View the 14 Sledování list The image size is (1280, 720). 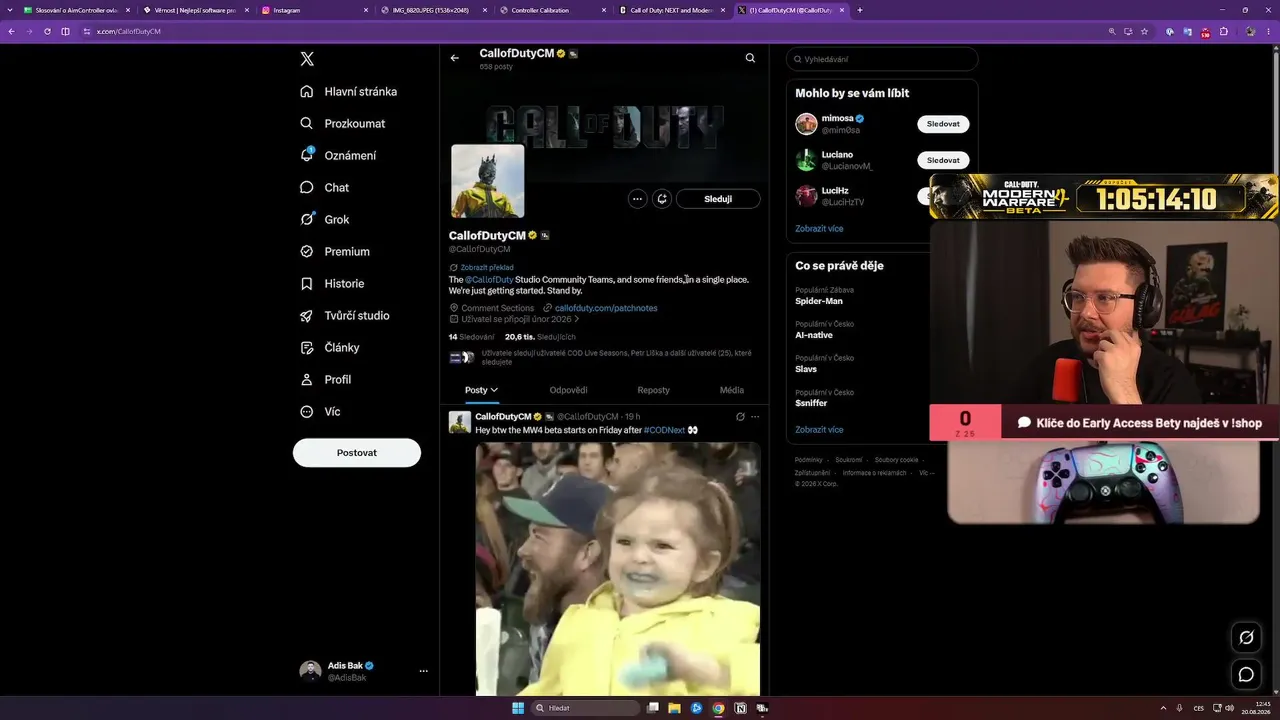pos(471,337)
